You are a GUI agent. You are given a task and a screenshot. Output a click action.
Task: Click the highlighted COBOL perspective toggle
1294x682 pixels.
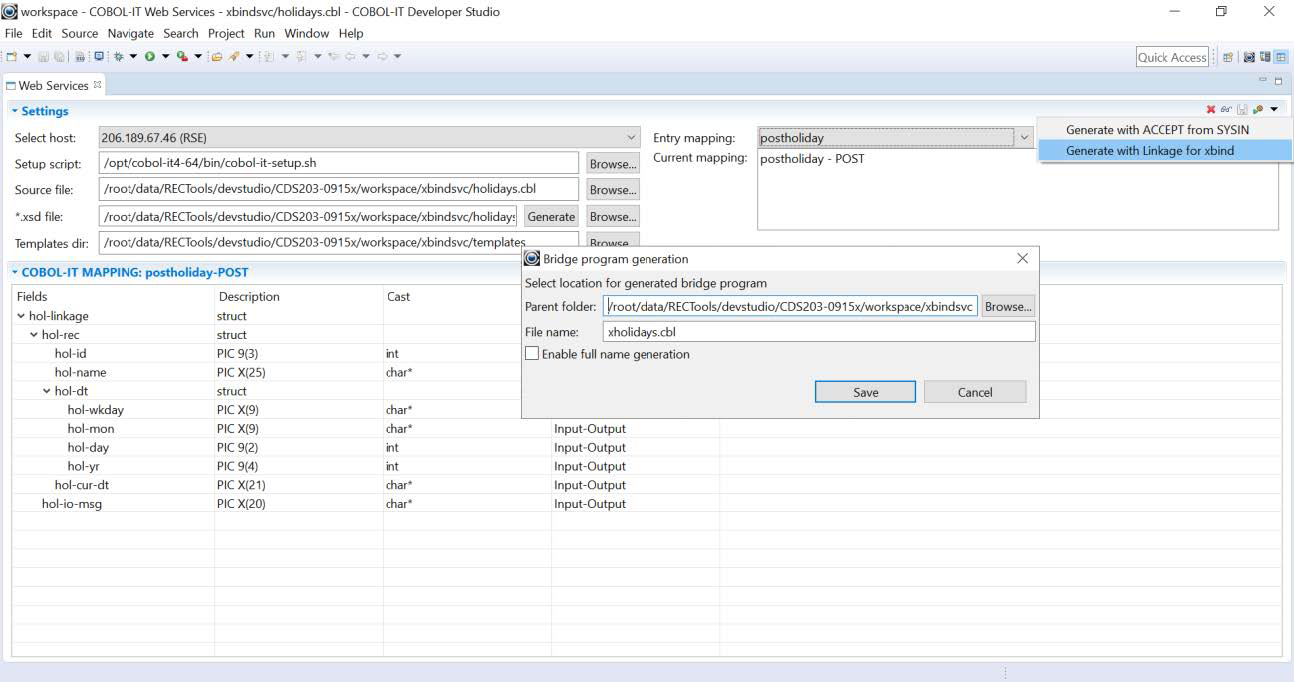click(x=1281, y=57)
